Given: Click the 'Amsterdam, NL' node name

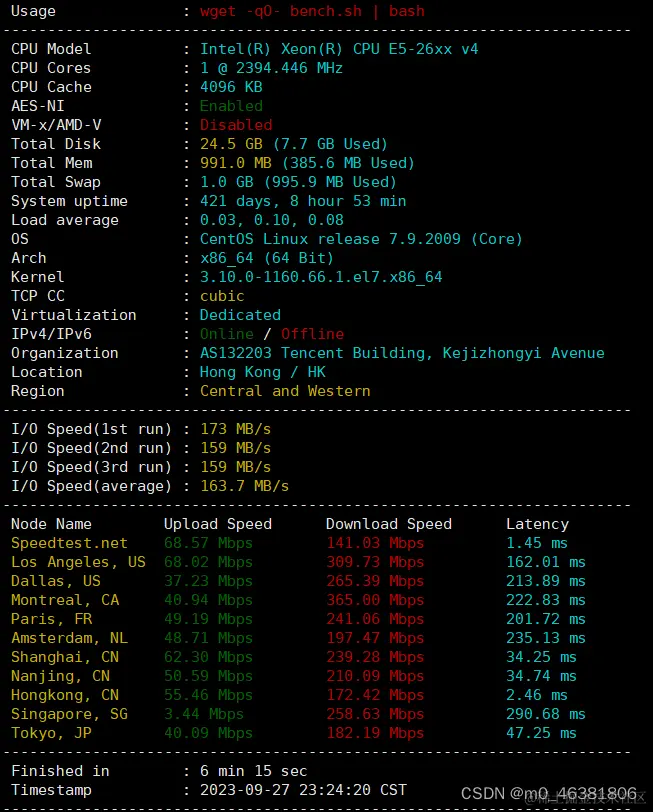Looking at the screenshot, I should (69, 638).
